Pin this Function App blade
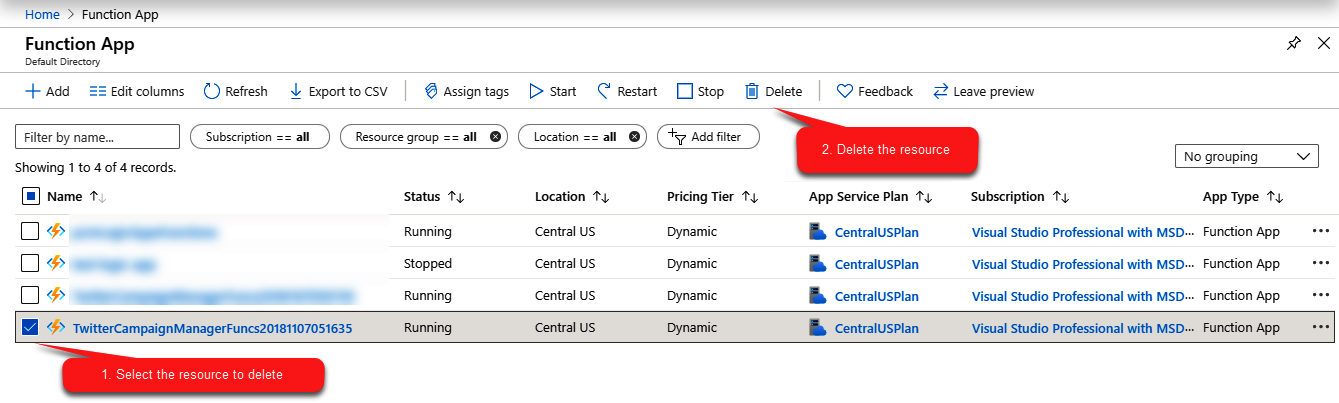Viewport: 1339px width, 403px height. (1293, 44)
